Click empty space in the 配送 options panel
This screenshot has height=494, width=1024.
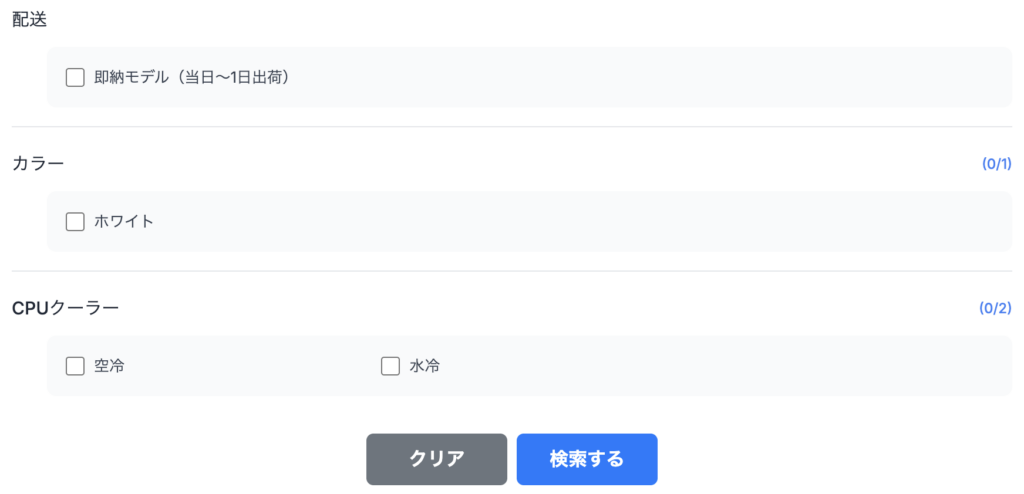point(650,77)
